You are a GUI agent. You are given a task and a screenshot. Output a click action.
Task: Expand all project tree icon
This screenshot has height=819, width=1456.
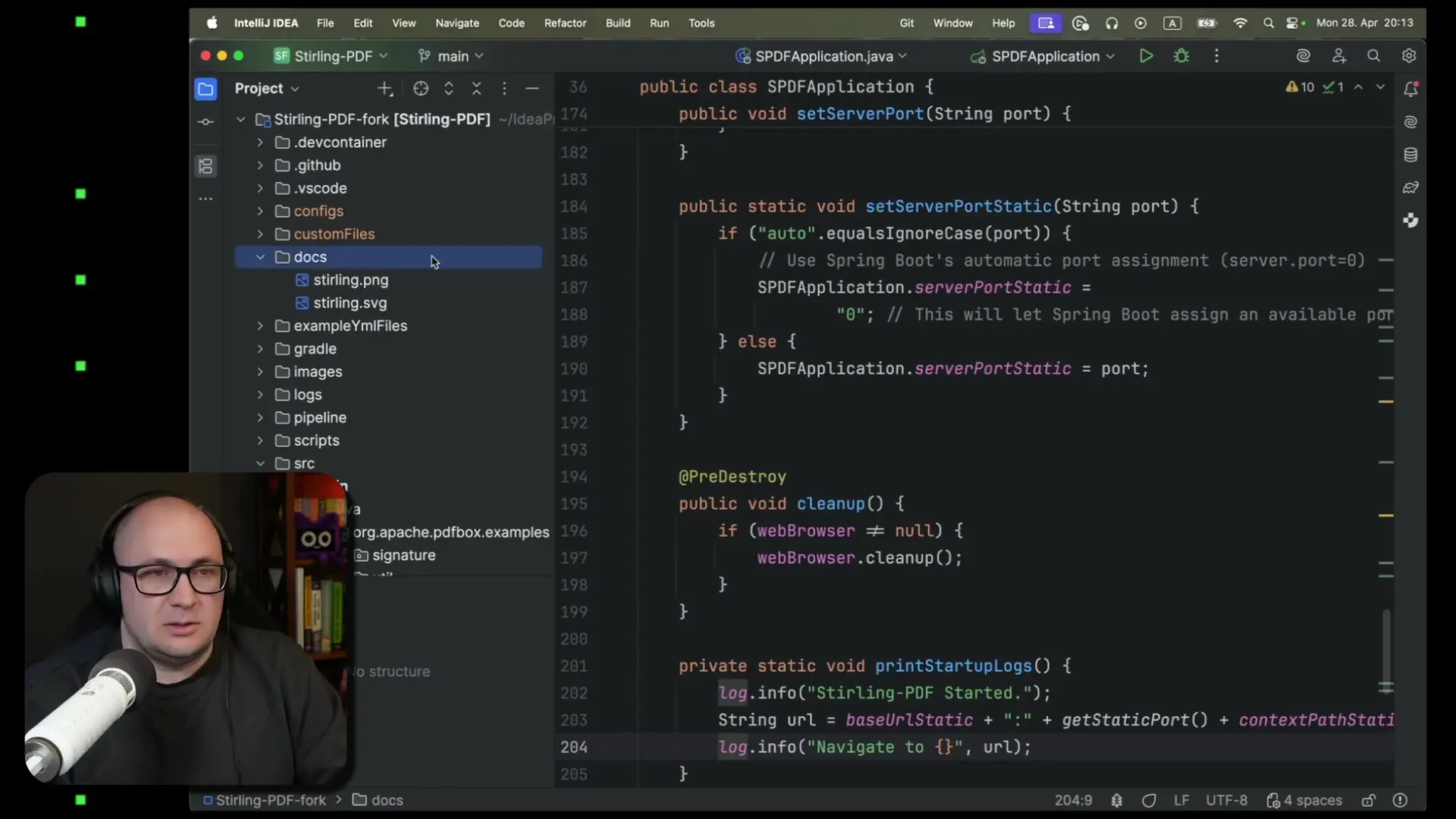449,89
